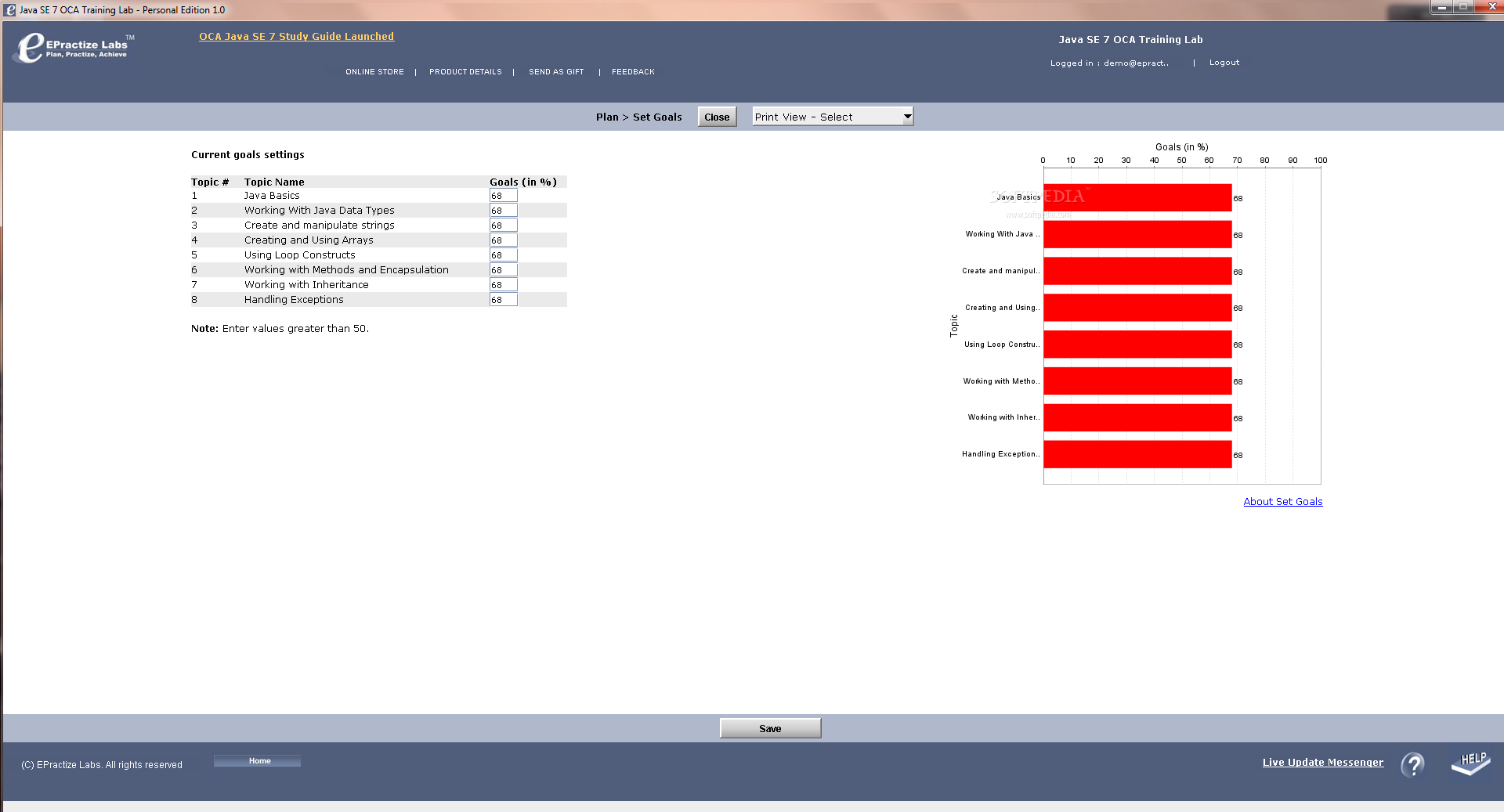
Task: Open PRODUCT DETAILS menu item
Action: click(465, 72)
